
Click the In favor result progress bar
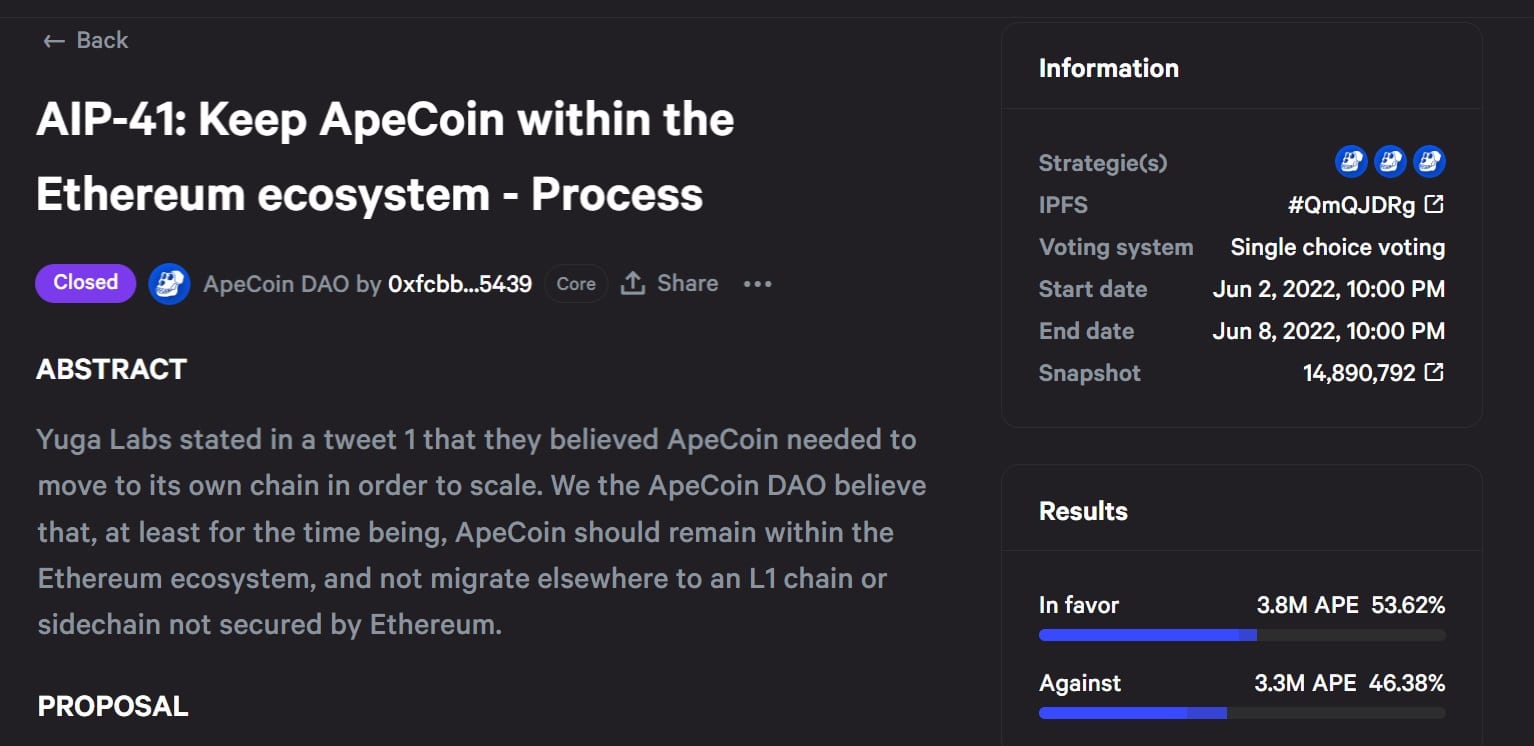(x=1242, y=635)
